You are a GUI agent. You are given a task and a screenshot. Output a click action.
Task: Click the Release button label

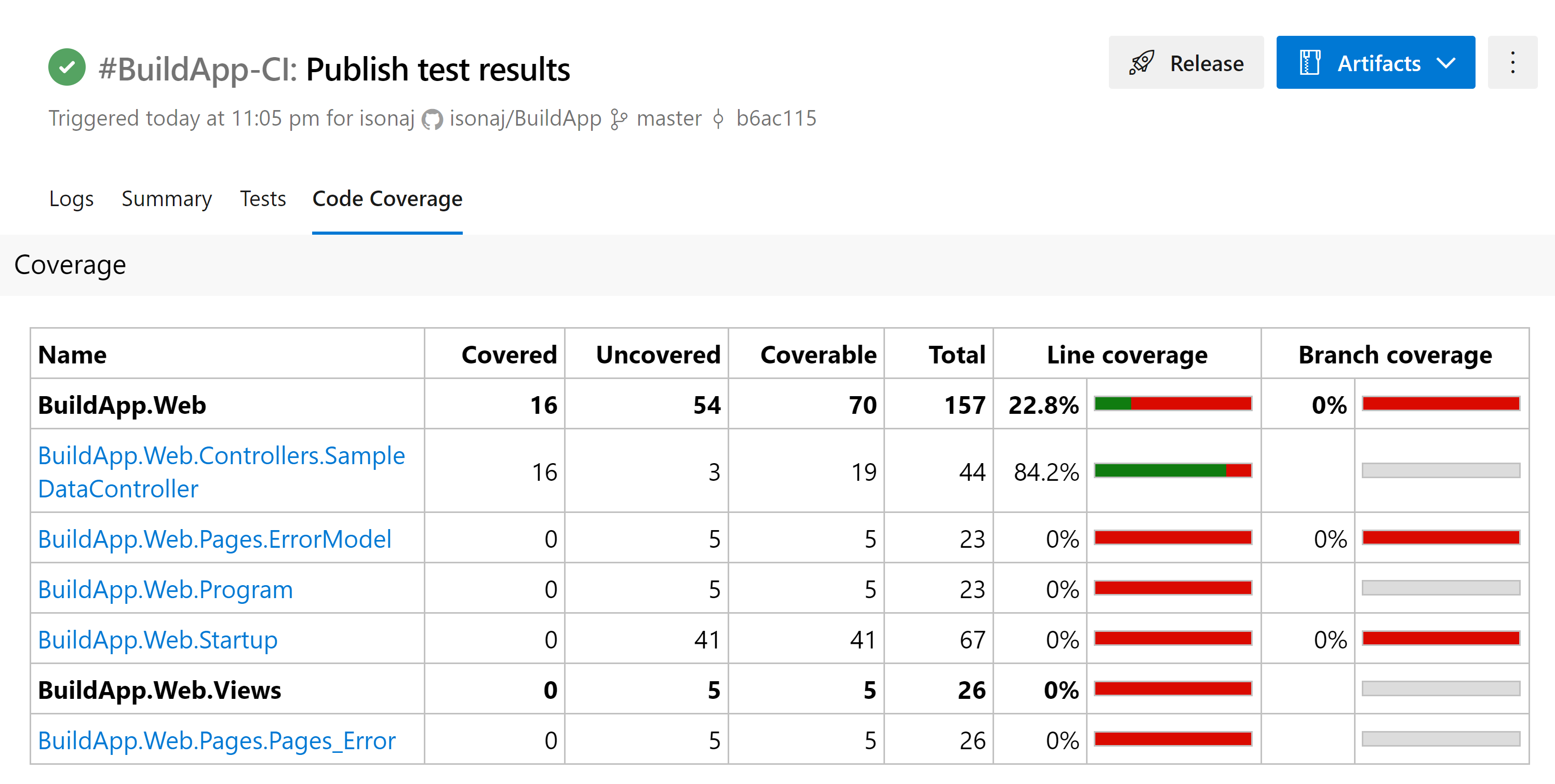click(x=1207, y=63)
